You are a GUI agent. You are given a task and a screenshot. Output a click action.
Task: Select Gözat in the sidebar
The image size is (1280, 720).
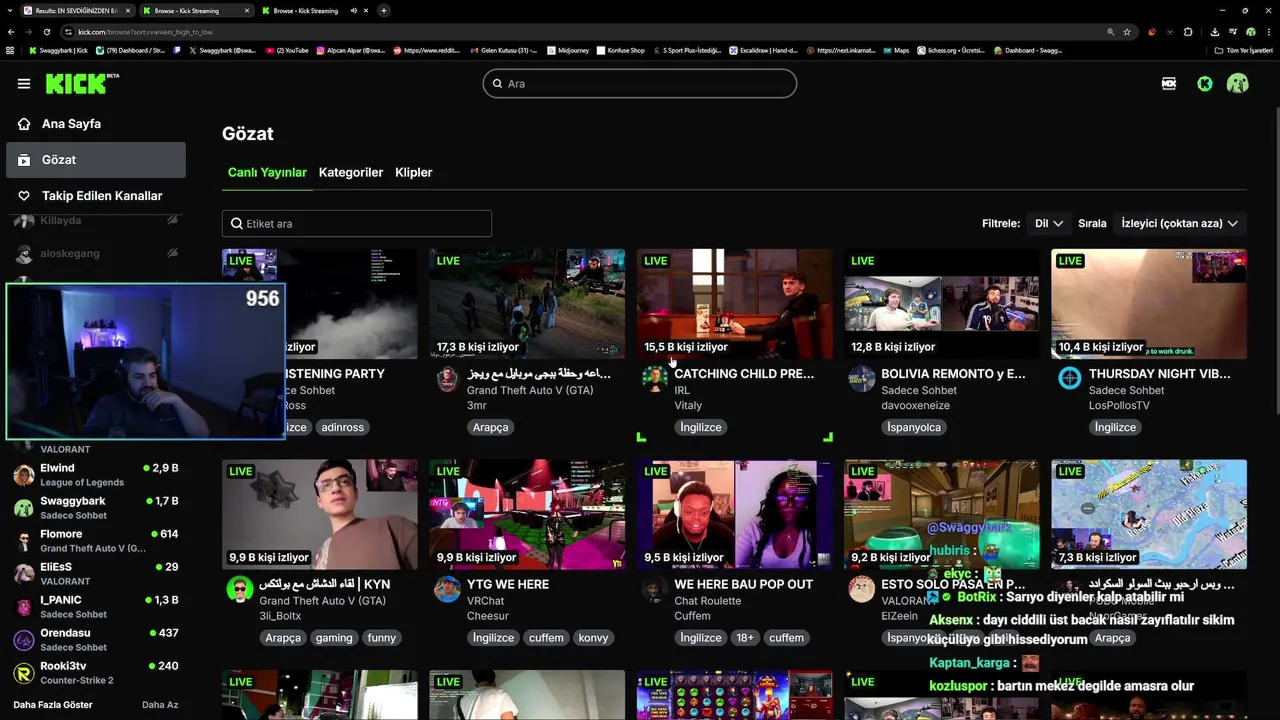click(95, 160)
